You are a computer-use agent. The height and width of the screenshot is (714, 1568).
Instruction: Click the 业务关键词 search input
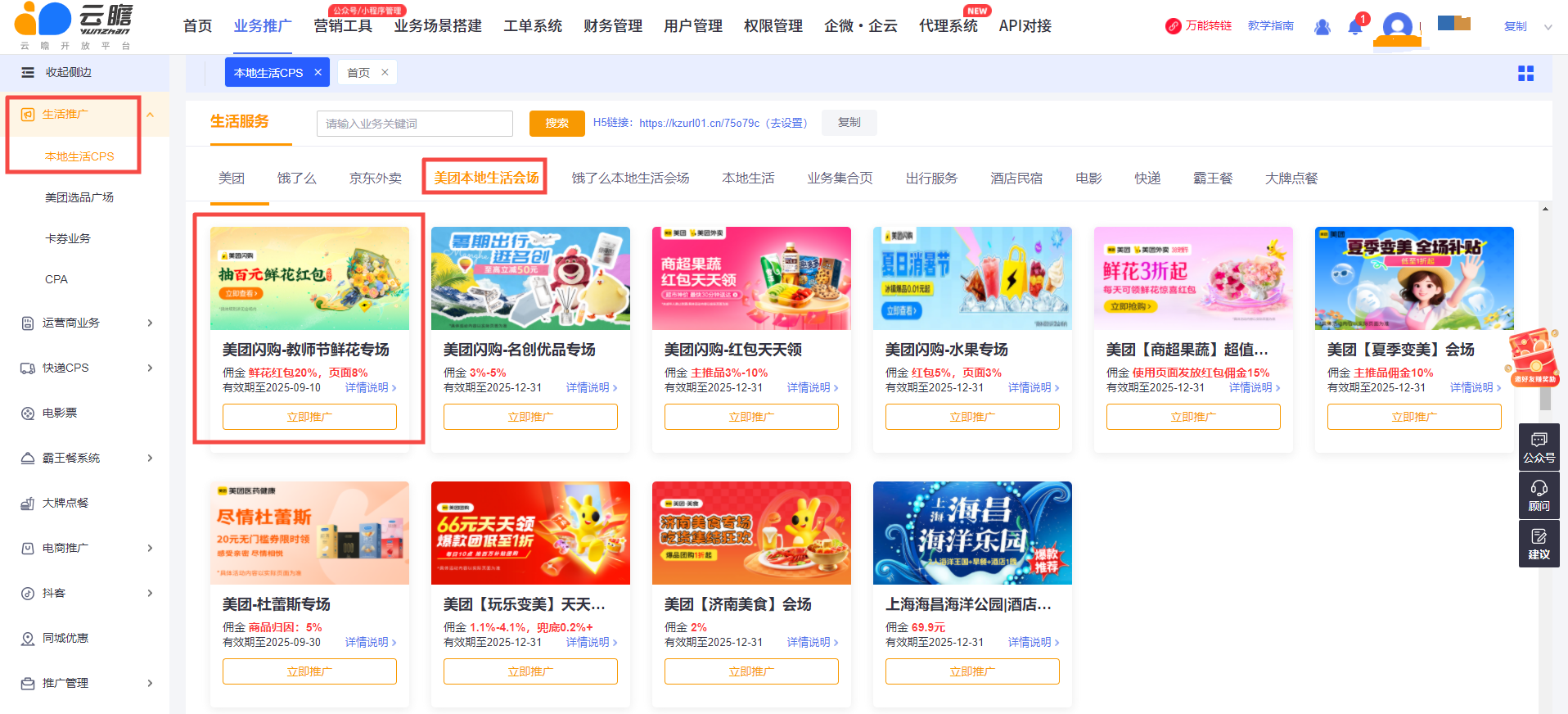point(415,124)
